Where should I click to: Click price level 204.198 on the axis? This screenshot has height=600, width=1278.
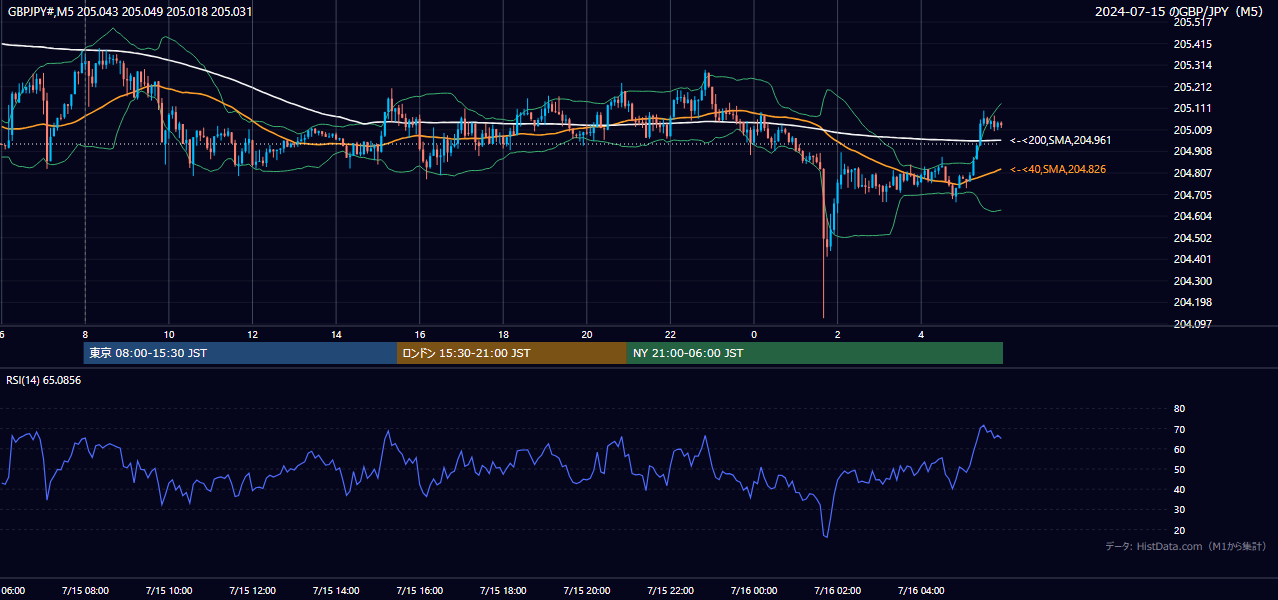coord(1192,302)
